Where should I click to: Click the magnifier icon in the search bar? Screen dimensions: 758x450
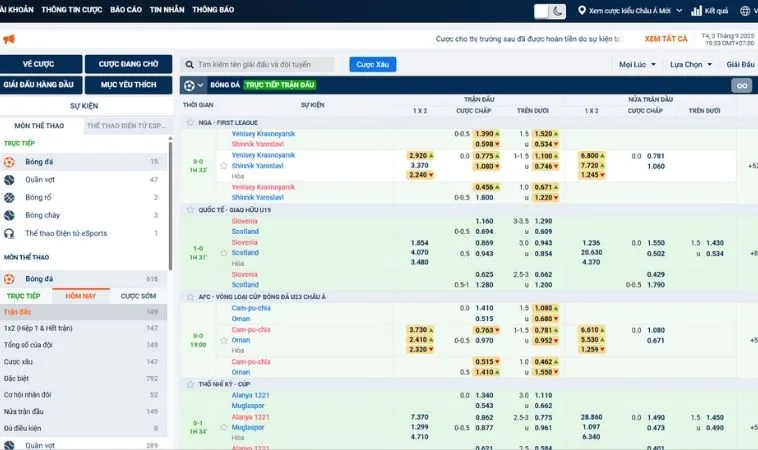(x=190, y=64)
